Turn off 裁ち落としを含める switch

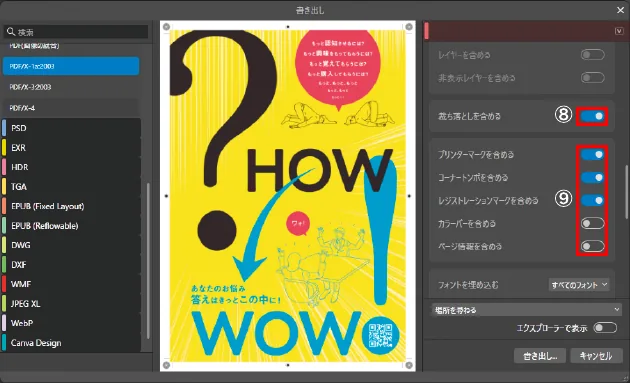[592, 117]
